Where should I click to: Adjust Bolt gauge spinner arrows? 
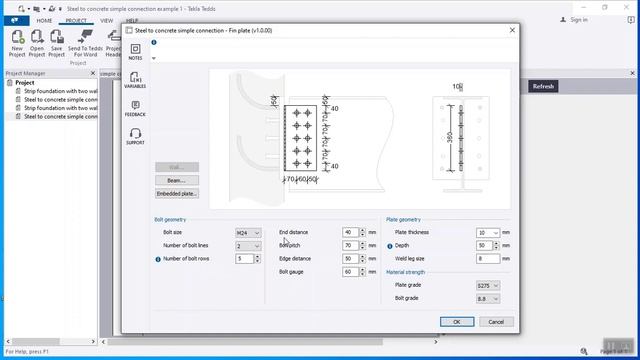(x=362, y=271)
